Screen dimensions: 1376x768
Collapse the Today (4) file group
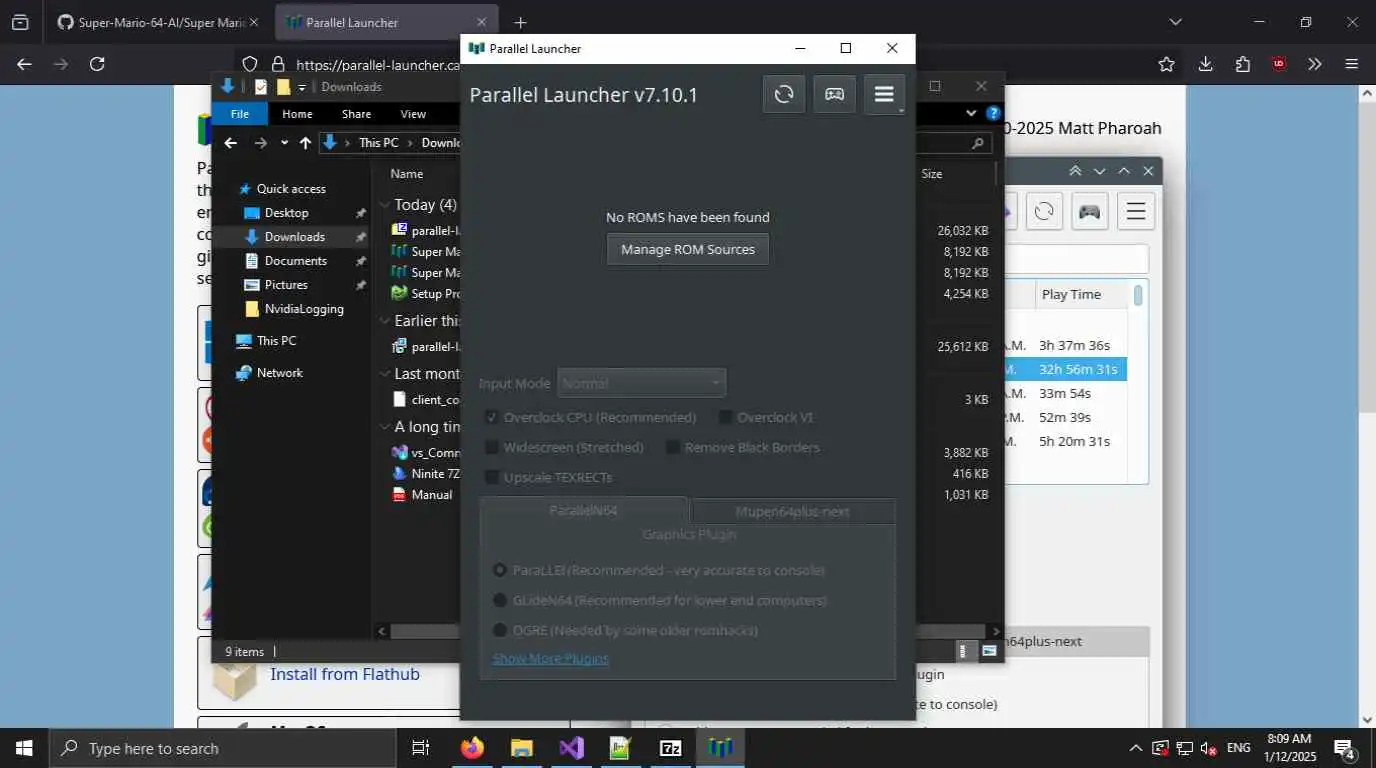385,204
